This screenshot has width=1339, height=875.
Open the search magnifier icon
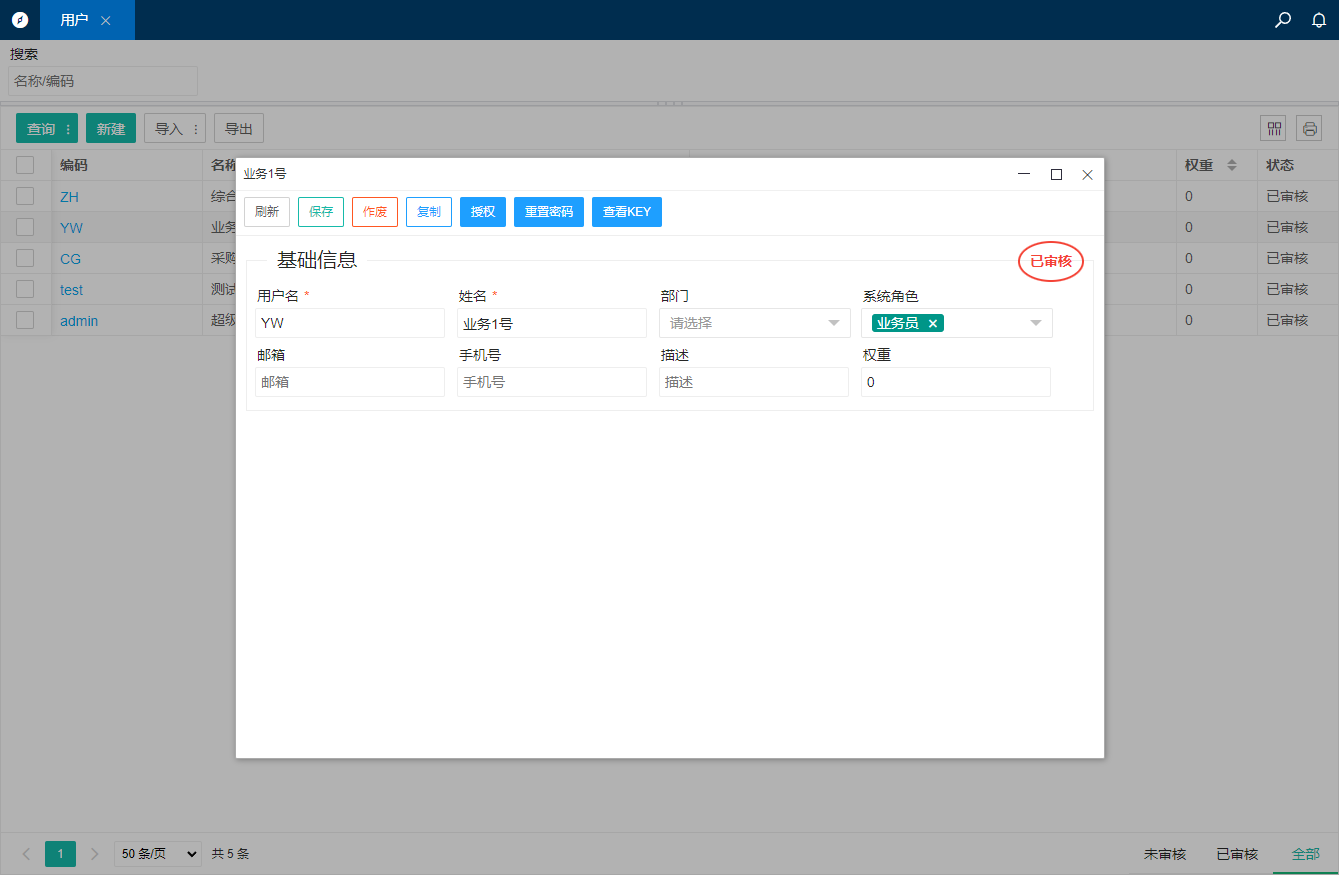[1283, 20]
